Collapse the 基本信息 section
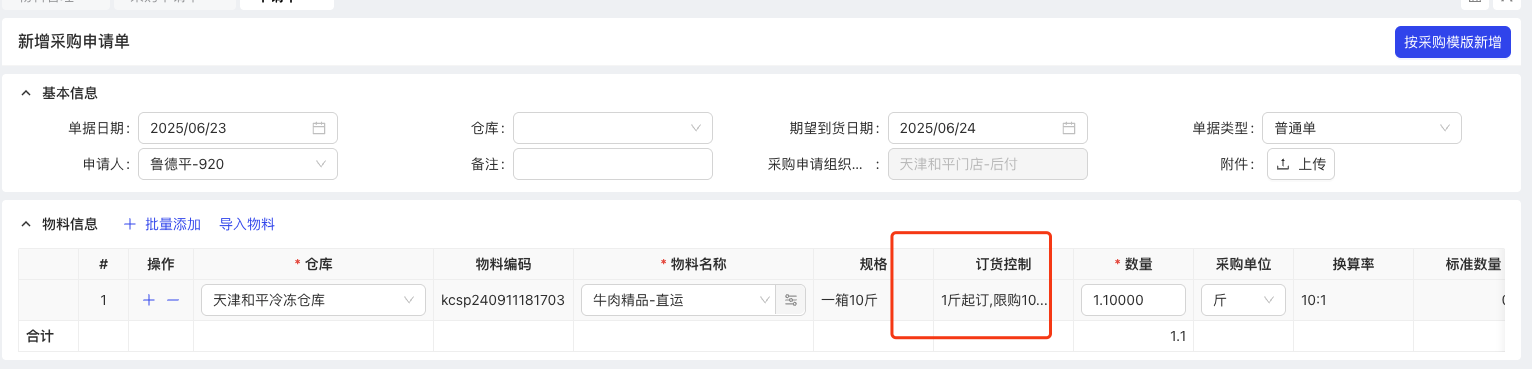This screenshot has height=369, width=1532. [x=26, y=93]
